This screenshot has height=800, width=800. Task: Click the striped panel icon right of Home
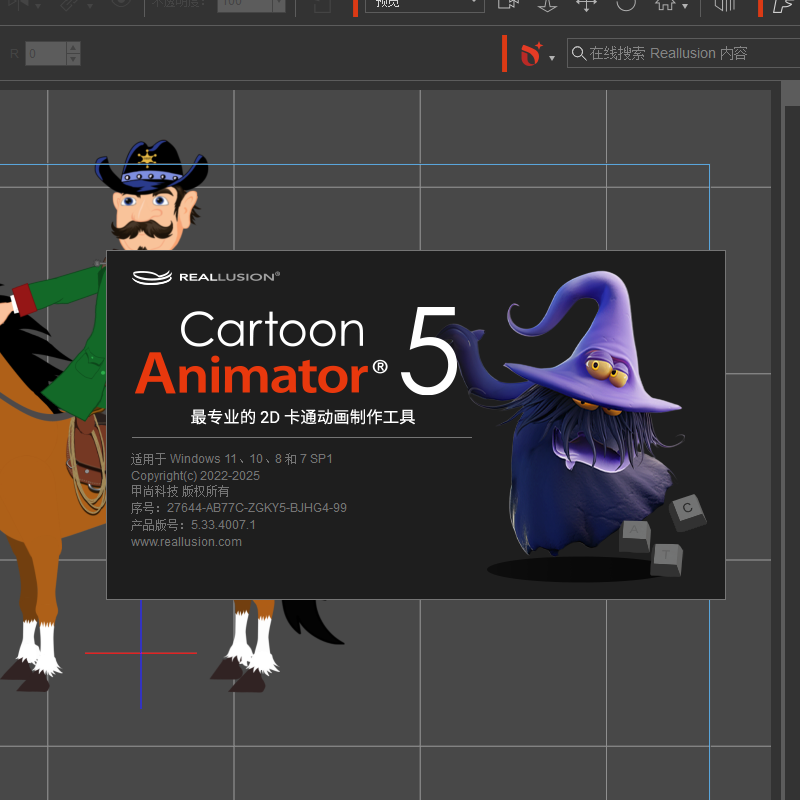pos(725,5)
